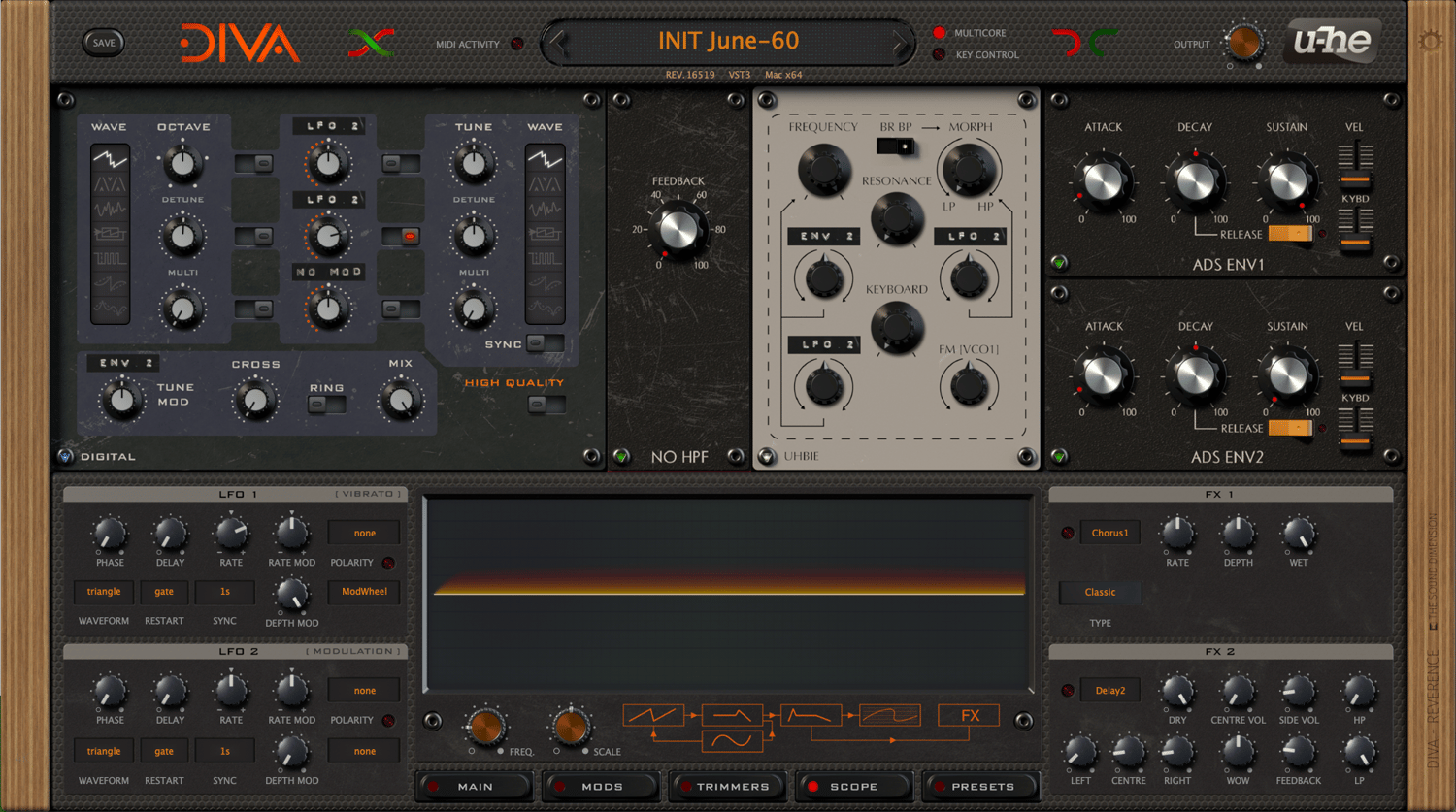
Task: Open the NO MOD source selector in the oscillator
Action: (x=328, y=272)
